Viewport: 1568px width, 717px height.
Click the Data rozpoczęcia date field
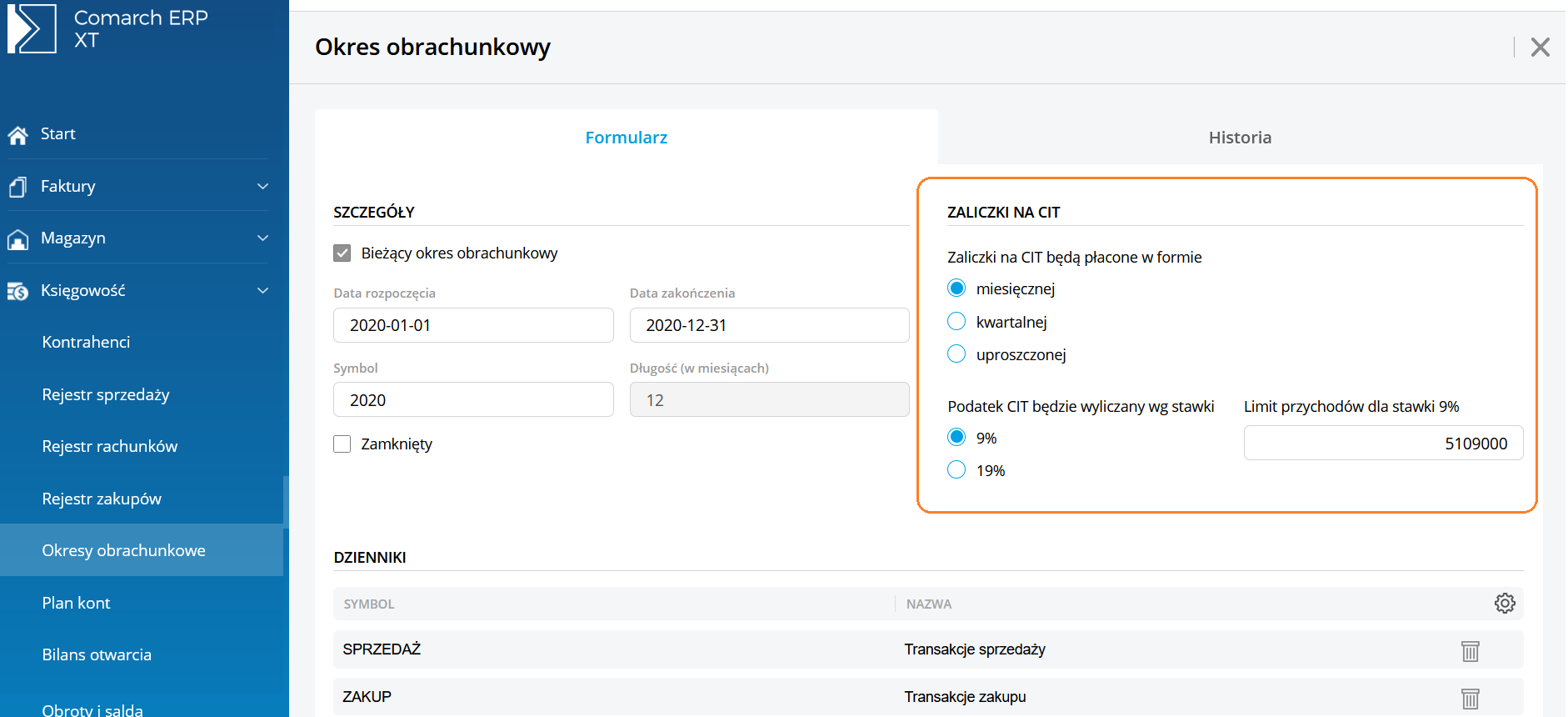(473, 325)
